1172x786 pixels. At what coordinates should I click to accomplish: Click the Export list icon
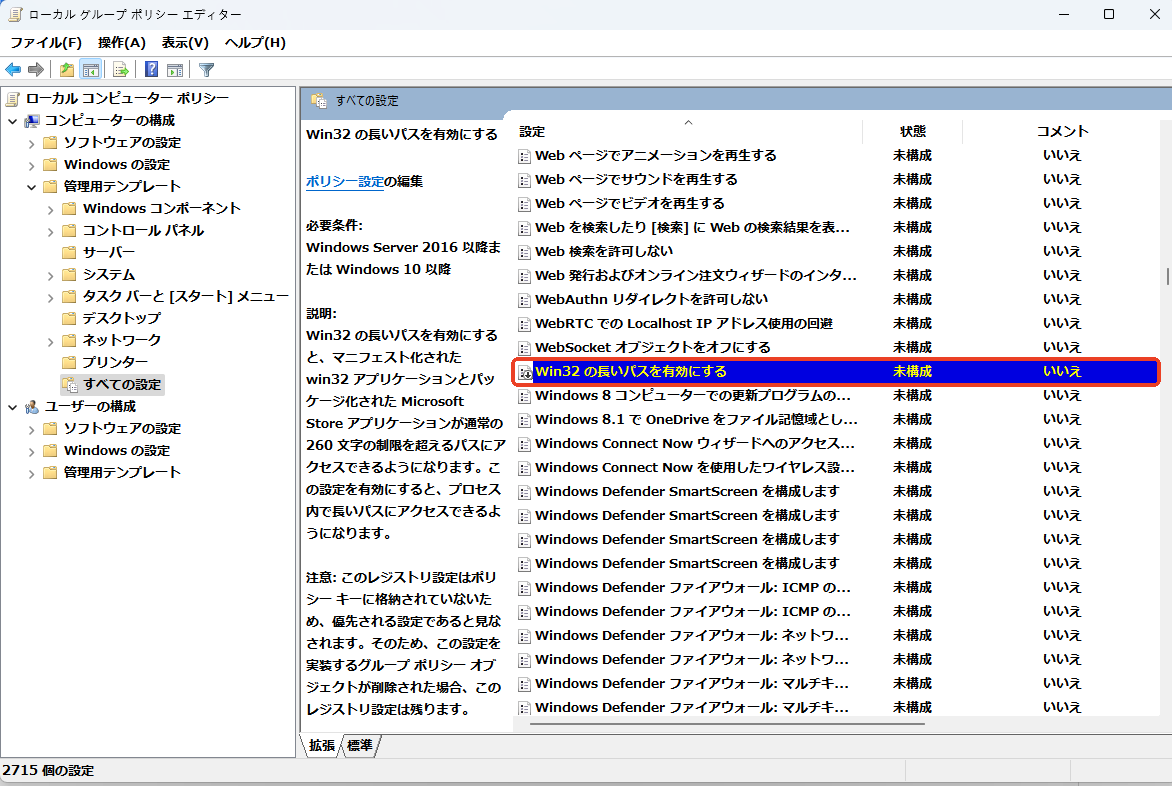tap(119, 69)
